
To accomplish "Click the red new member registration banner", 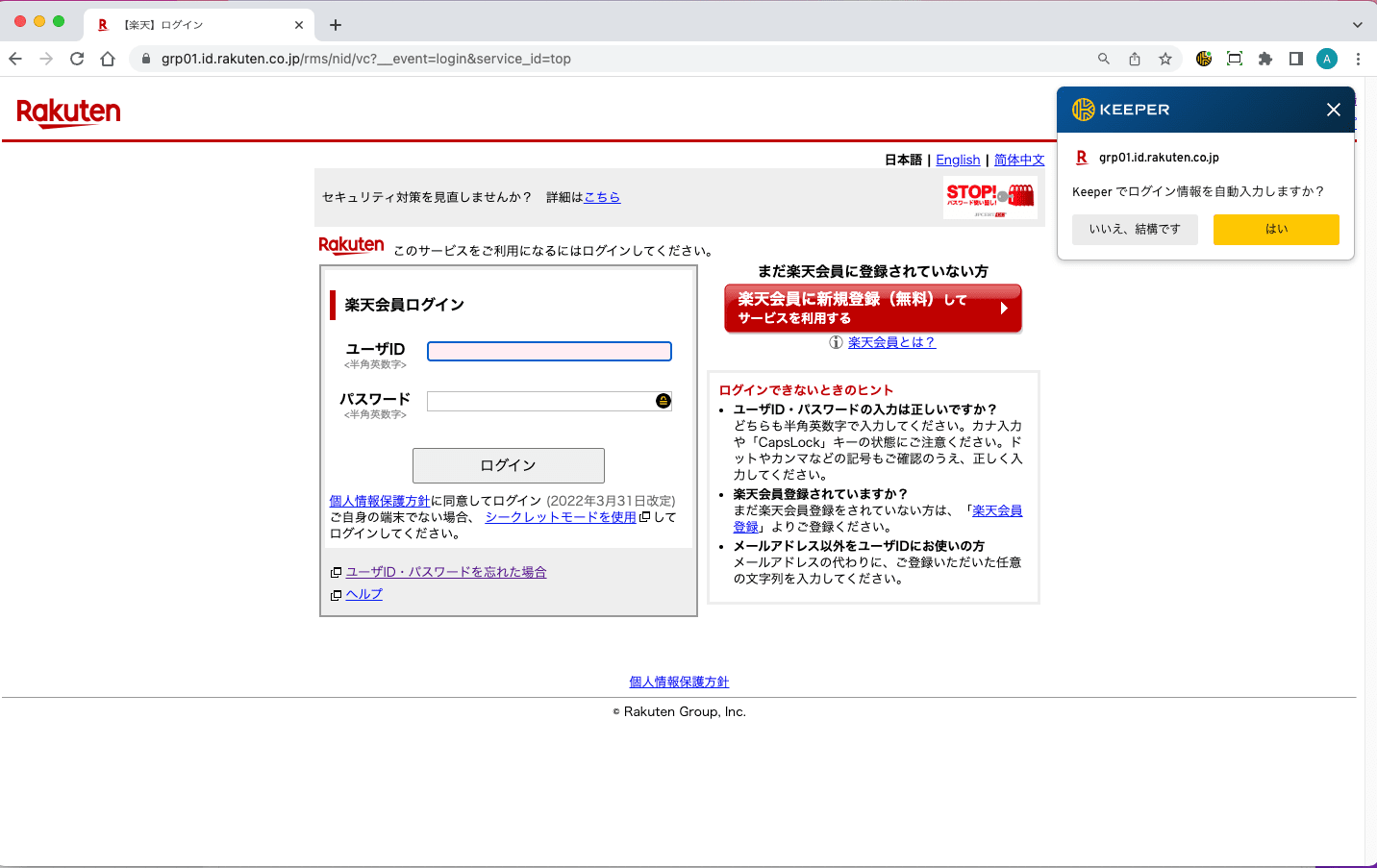I will pyautogui.click(x=872, y=309).
